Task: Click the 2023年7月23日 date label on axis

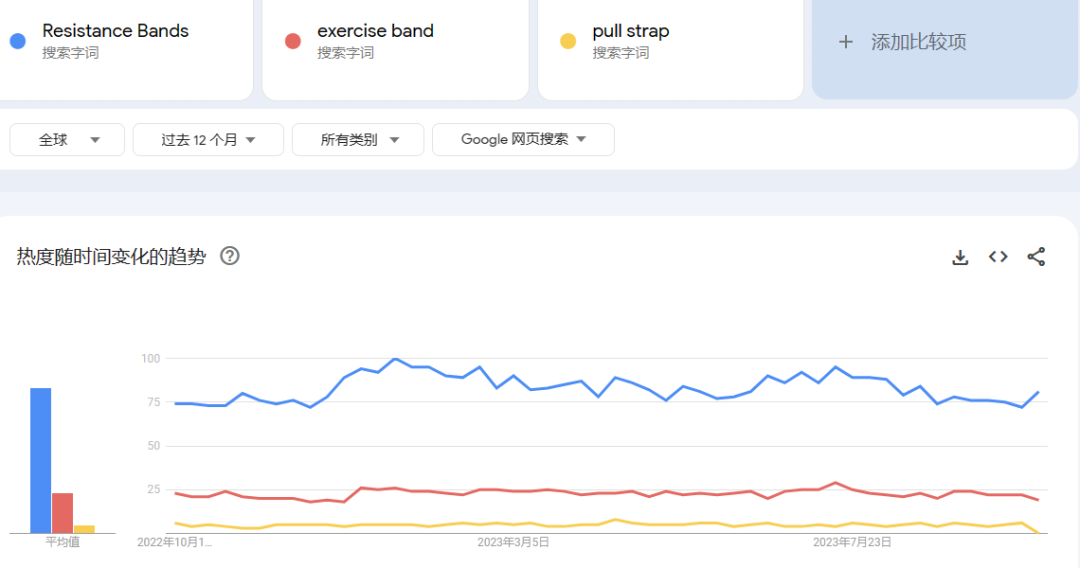Action: 852,543
